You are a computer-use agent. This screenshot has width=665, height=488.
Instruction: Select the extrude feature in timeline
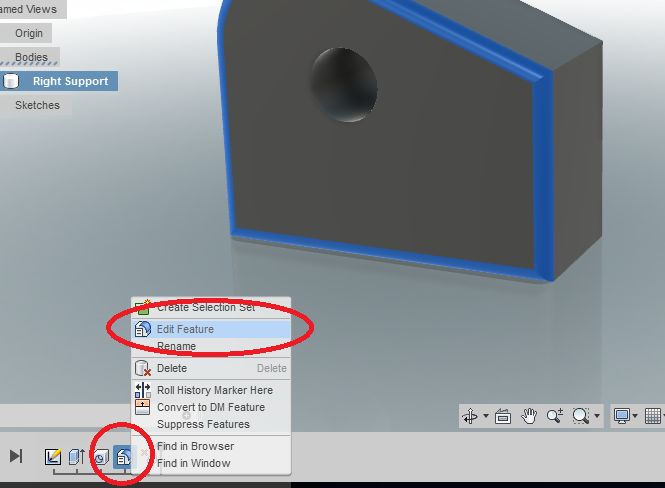click(77, 457)
